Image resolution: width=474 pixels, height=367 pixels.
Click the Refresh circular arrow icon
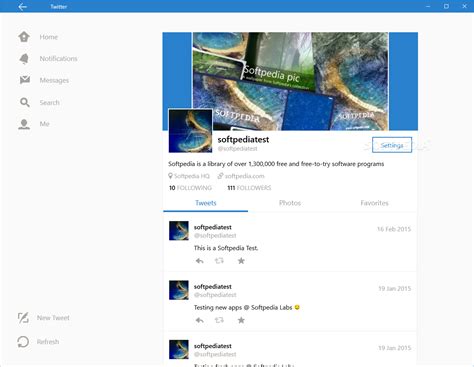pos(23,342)
